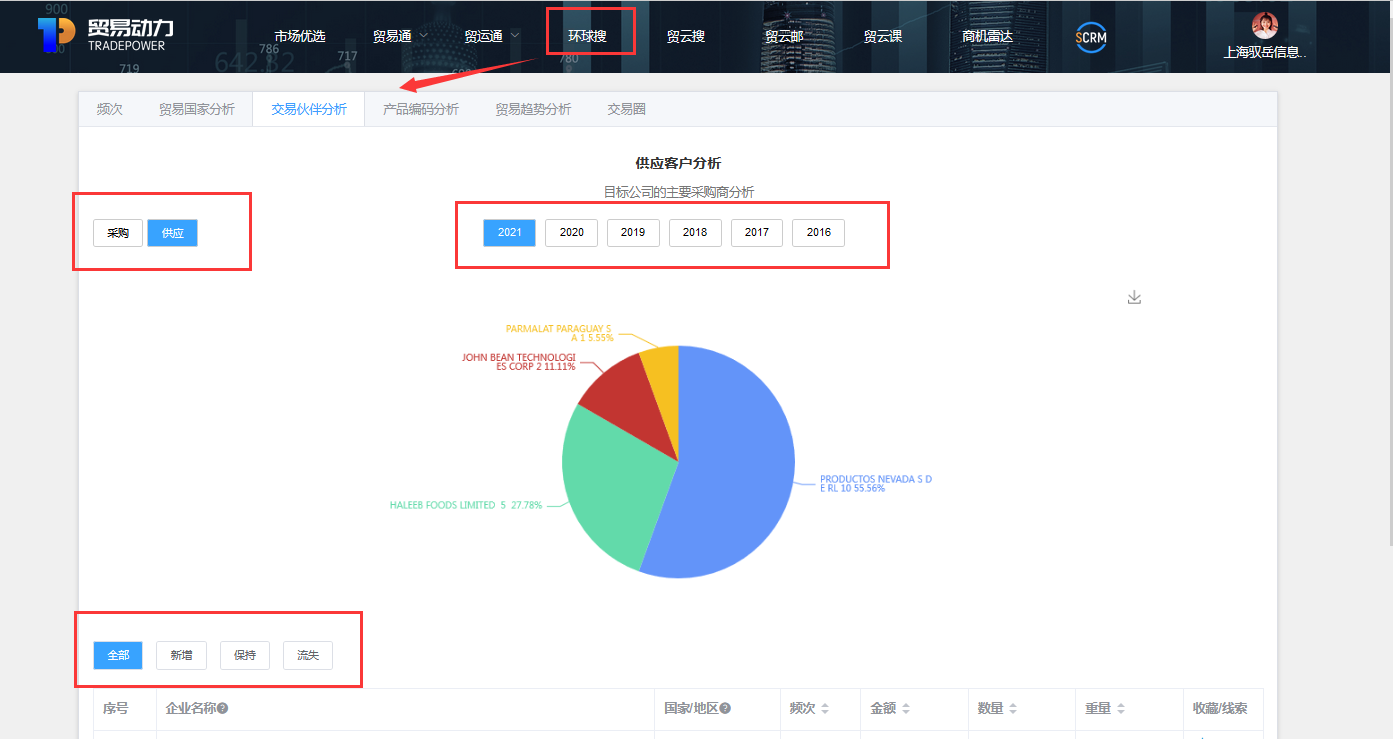
Task: Select the 交易伙伴分析 tab
Action: point(309,109)
